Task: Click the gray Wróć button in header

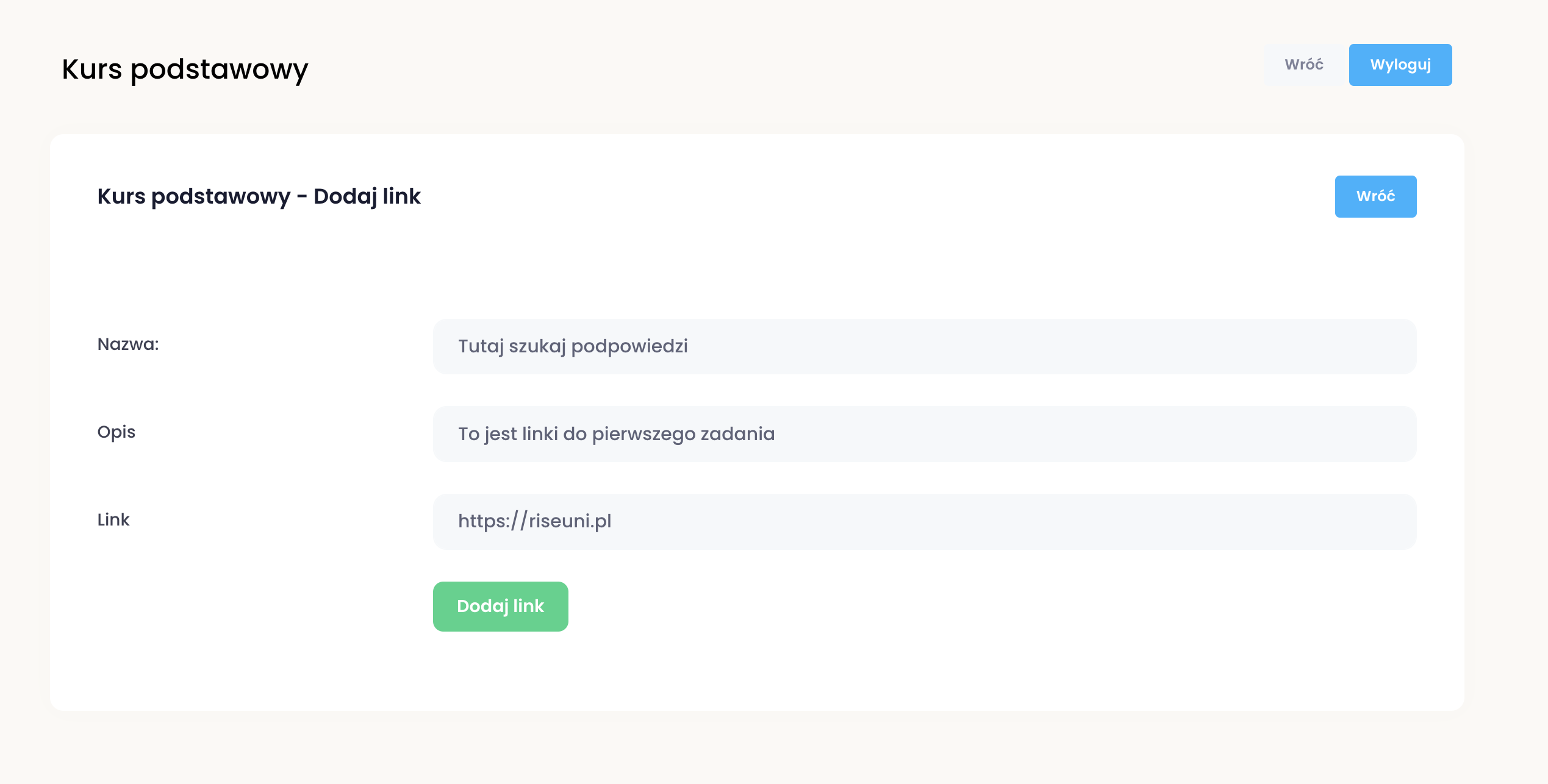Action: tap(1303, 65)
